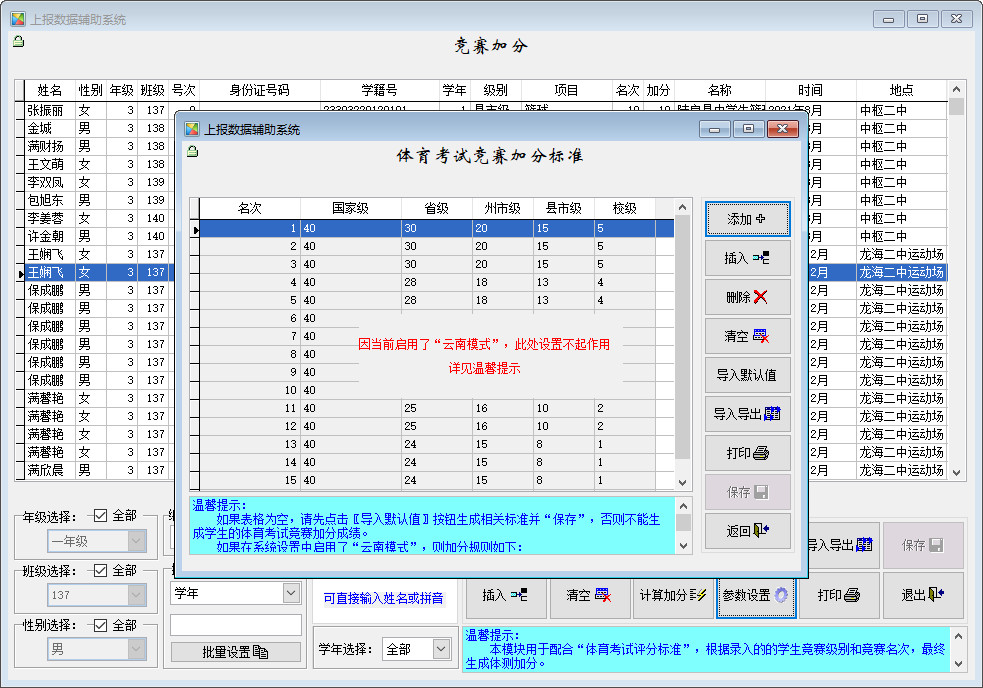Click the 地点 column header in the main table
This screenshot has width=983, height=688.
click(902, 90)
